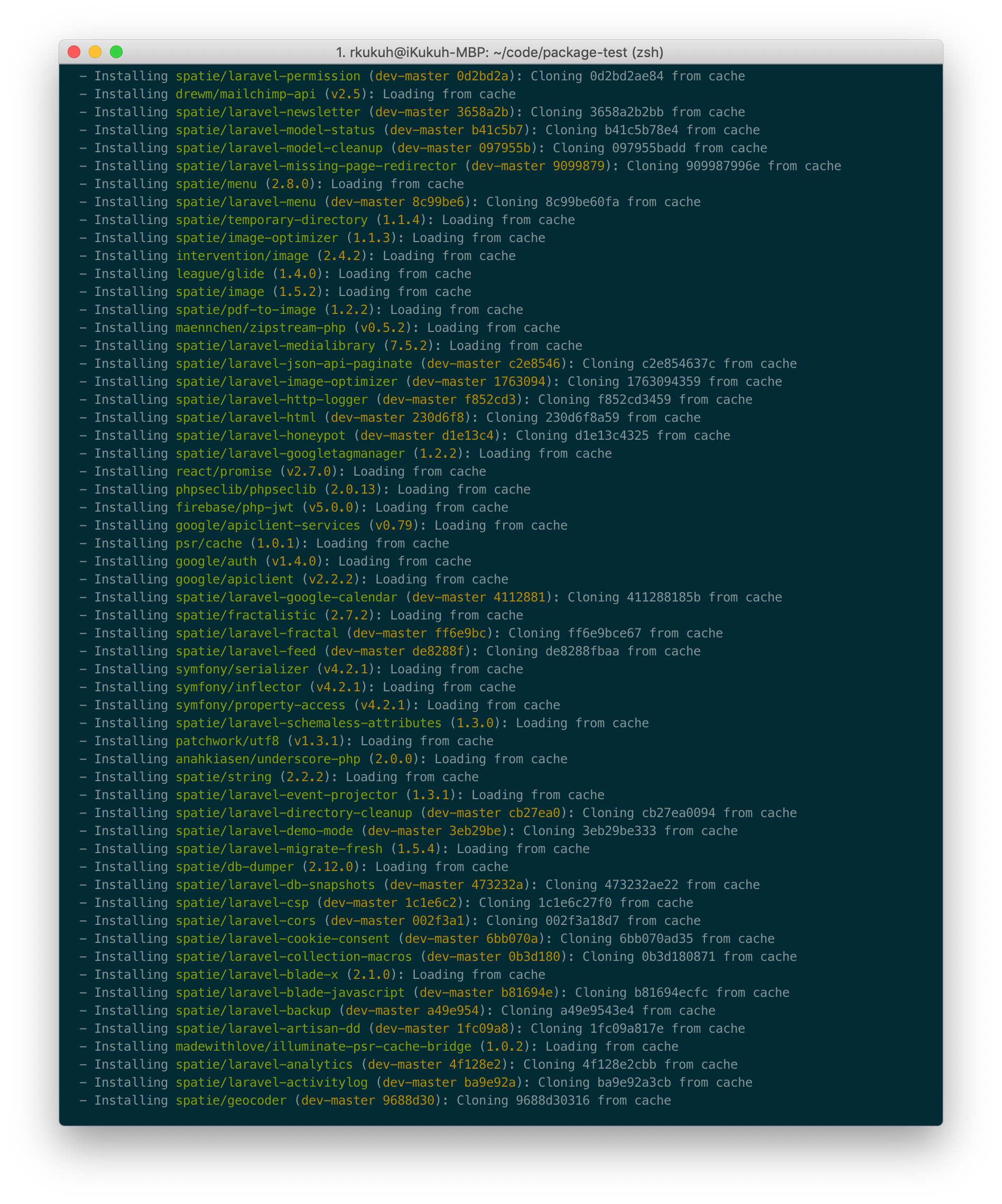The width and height of the screenshot is (1002, 1204).
Task: Click 'spatie/laravel-schemaless-attributes' text
Action: (x=309, y=723)
